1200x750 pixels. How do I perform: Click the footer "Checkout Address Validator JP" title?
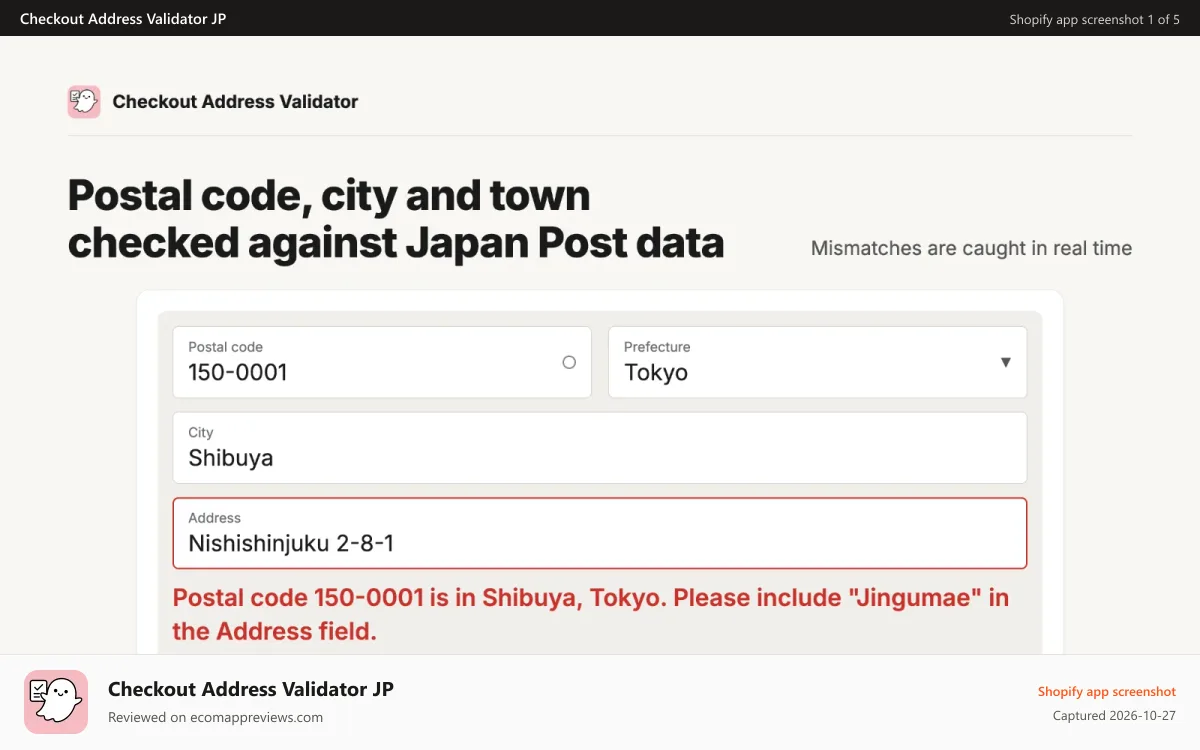pyautogui.click(x=251, y=689)
